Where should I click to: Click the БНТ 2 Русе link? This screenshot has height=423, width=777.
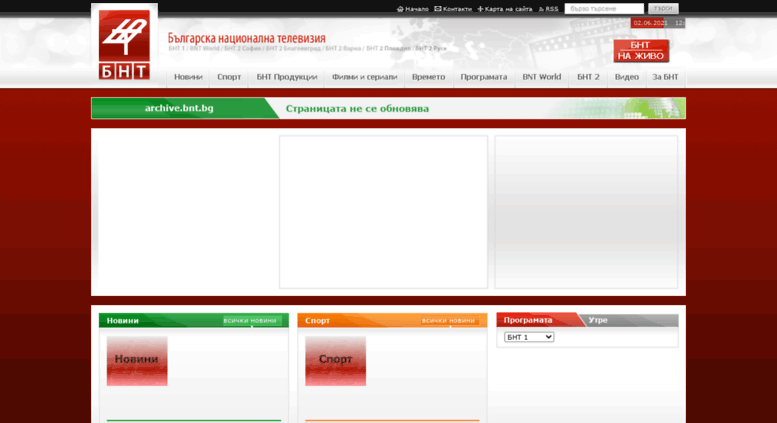coord(431,49)
